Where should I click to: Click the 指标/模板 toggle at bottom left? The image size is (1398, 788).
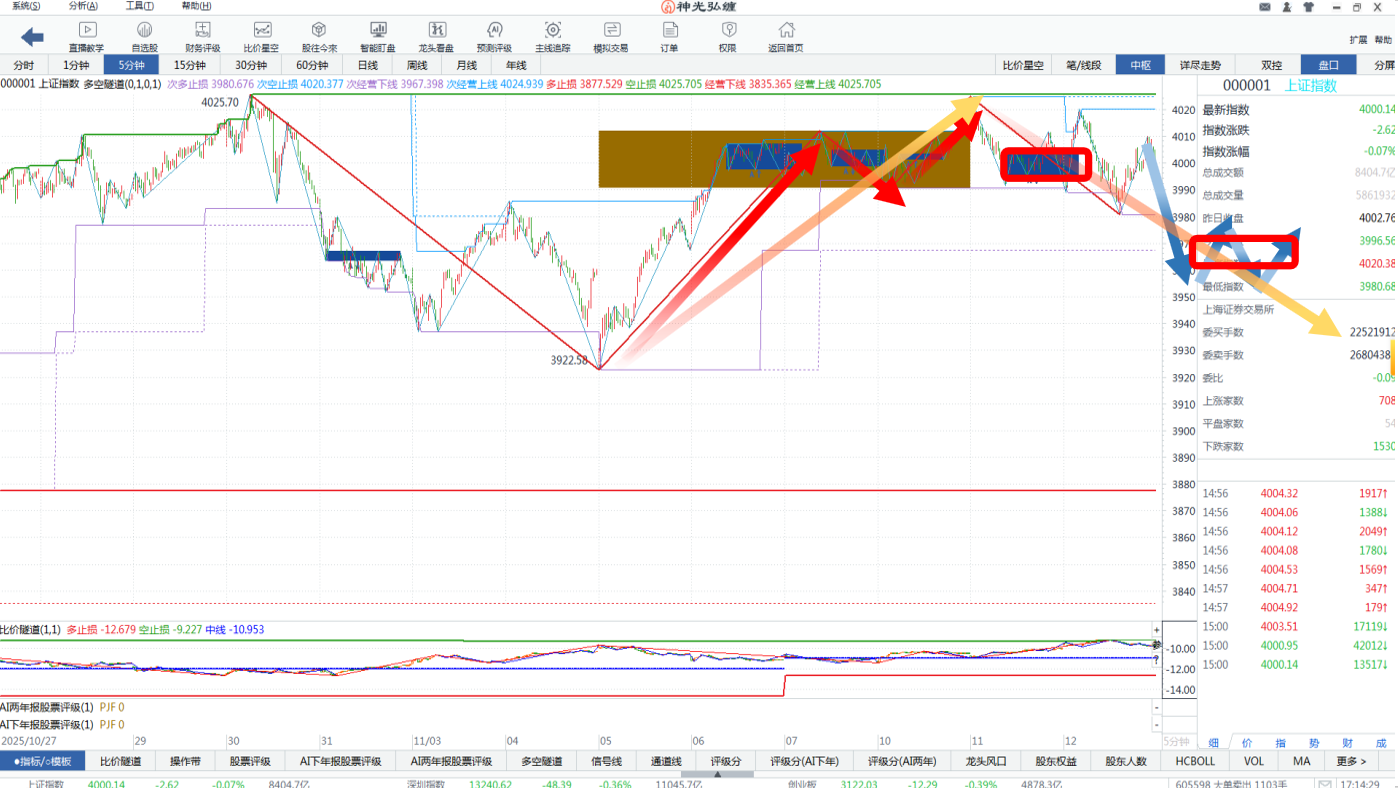click(x=43, y=761)
